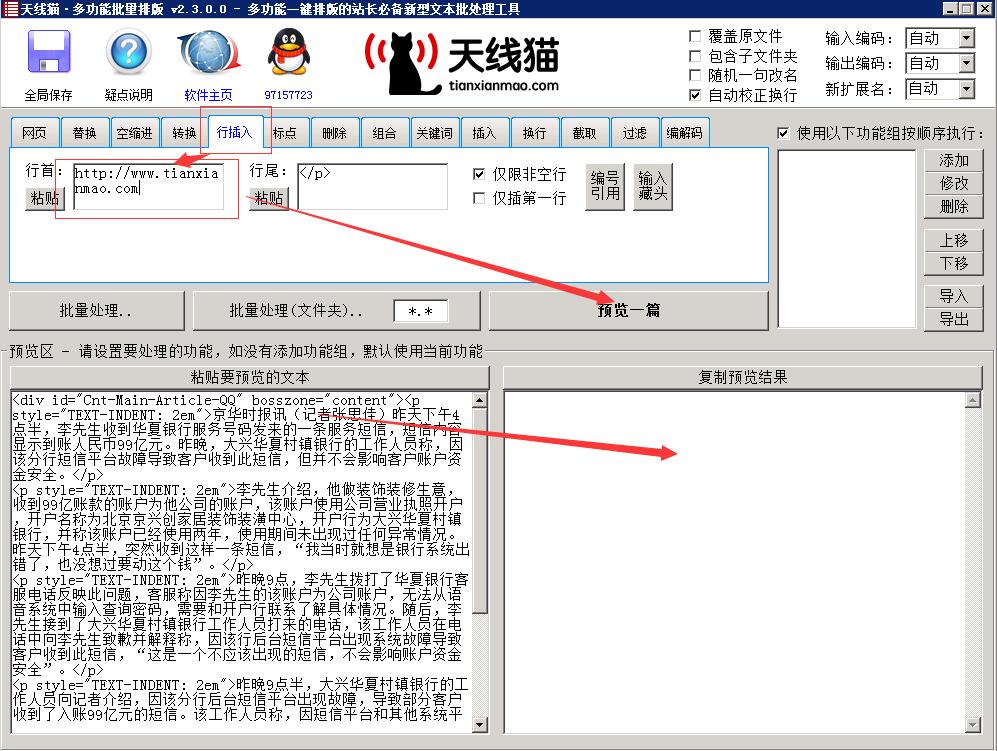The image size is (997, 751).
Task: Click the 导入 button
Action: point(954,296)
